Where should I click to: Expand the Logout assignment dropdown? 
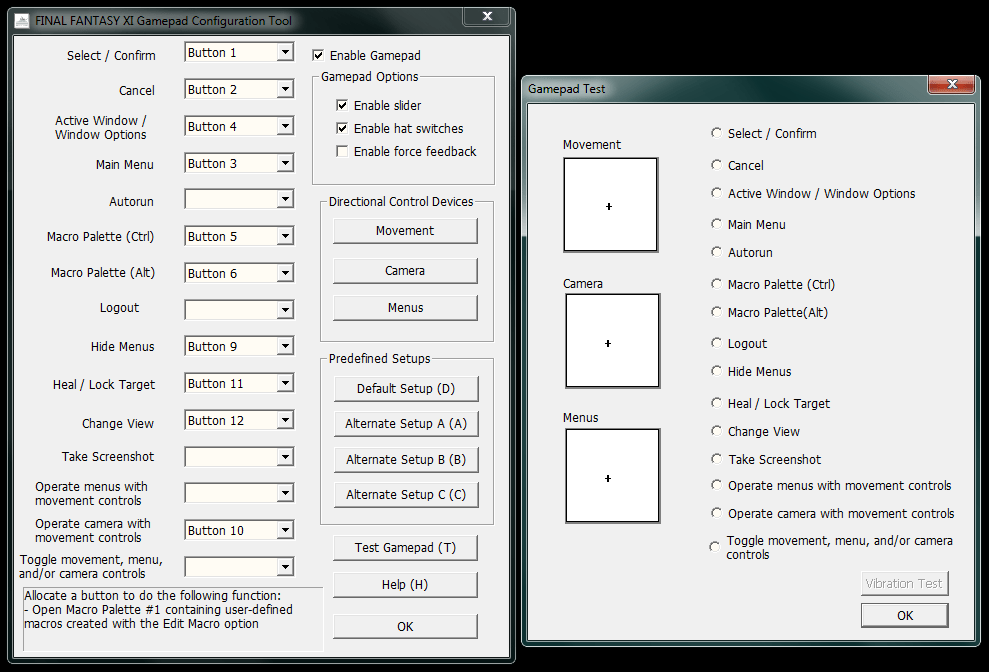tap(285, 310)
